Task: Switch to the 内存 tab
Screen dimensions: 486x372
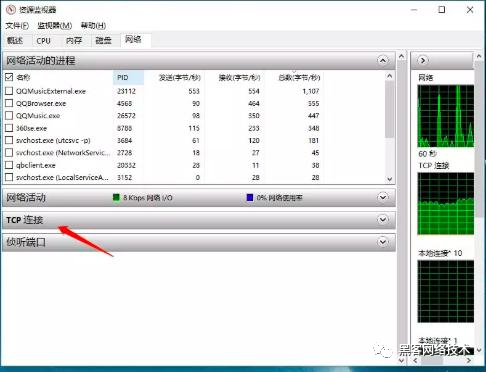Action: pyautogui.click(x=74, y=41)
